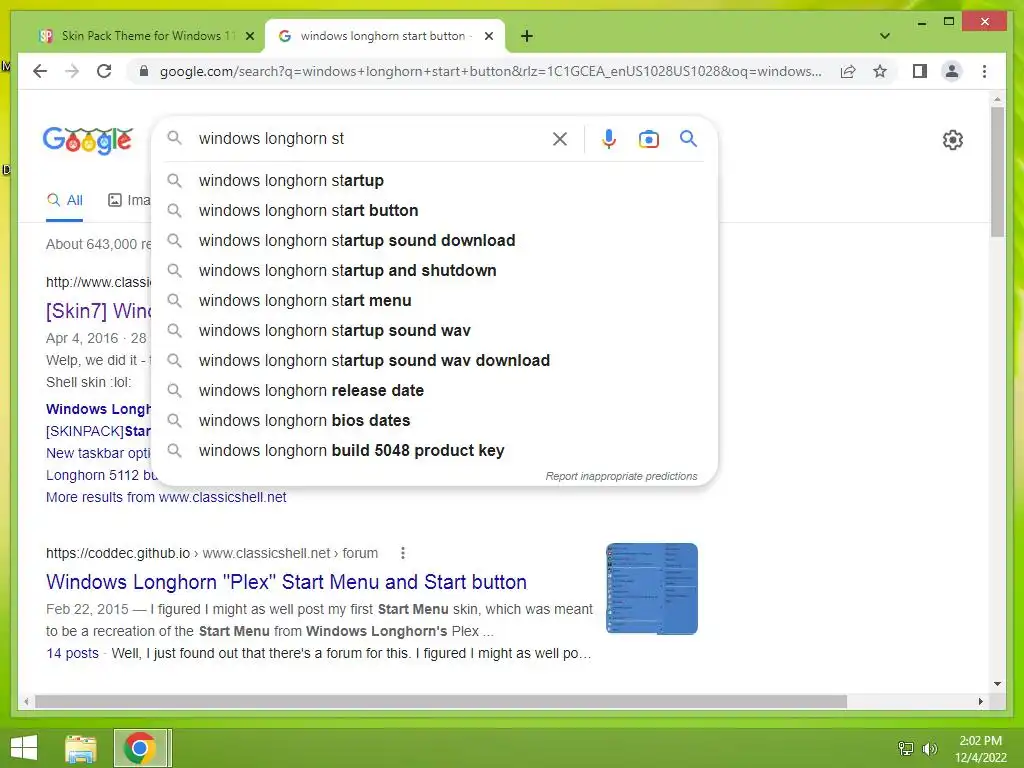Click the browser forward arrow
The width and height of the screenshot is (1024, 768).
(72, 71)
